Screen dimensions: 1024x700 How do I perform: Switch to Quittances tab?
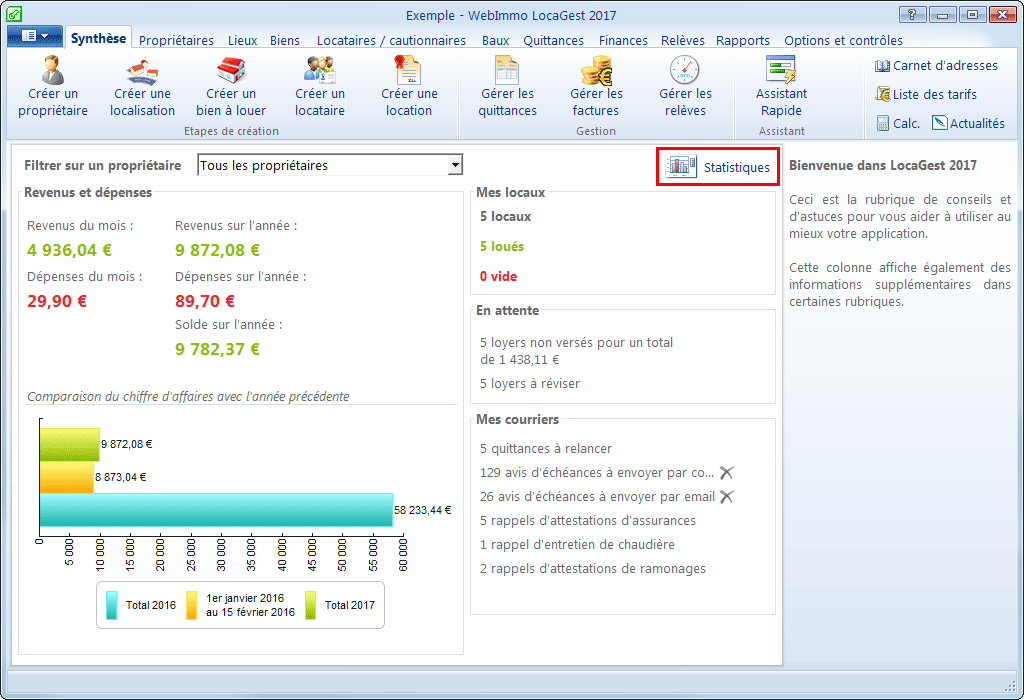coord(553,40)
